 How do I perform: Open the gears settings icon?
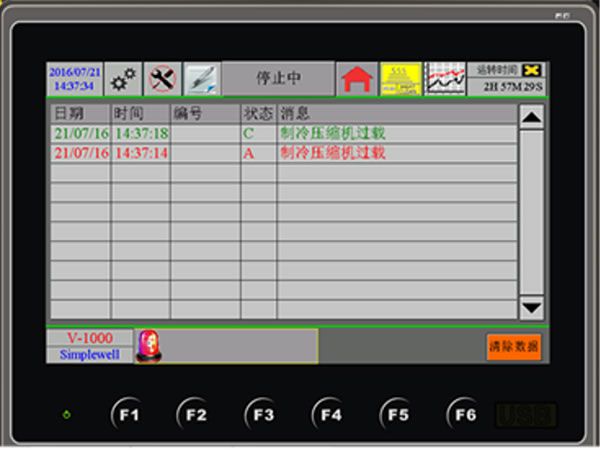click(x=123, y=79)
